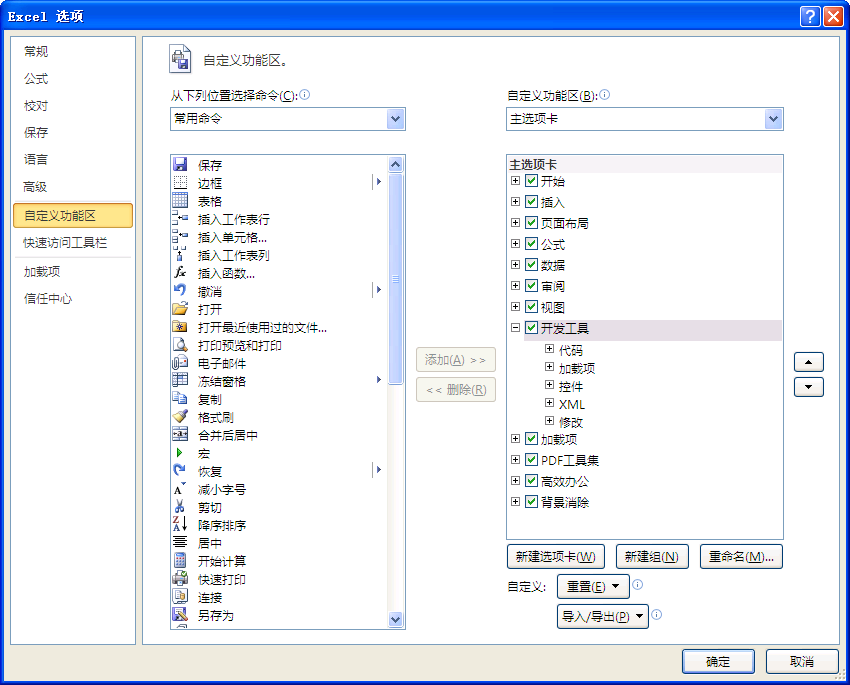Expand the 控件 group
Screen dimensions: 850x685
click(549, 385)
